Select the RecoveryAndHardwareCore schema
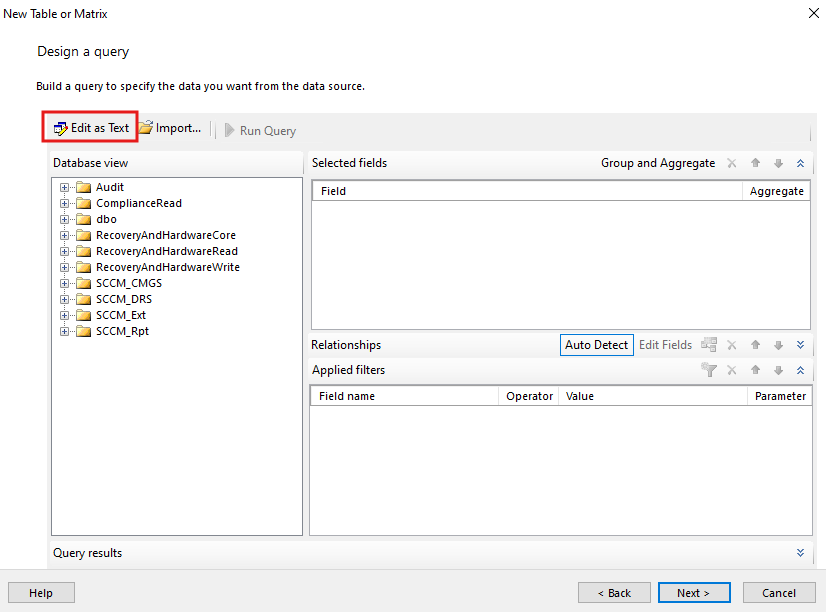The width and height of the screenshot is (826, 612). (x=166, y=235)
